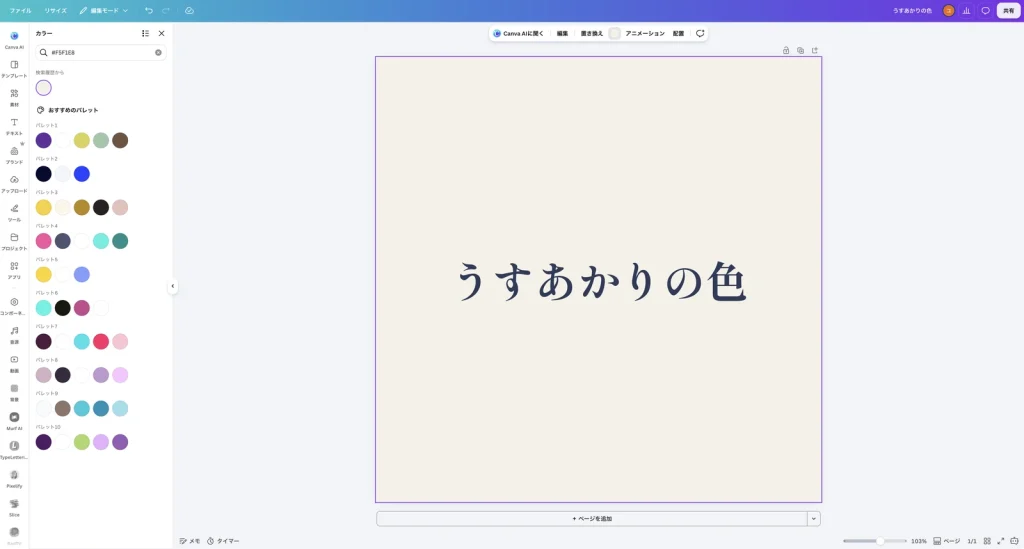Click the lock page icon above canvas
Screen dimensions: 1024x549
[786, 50]
